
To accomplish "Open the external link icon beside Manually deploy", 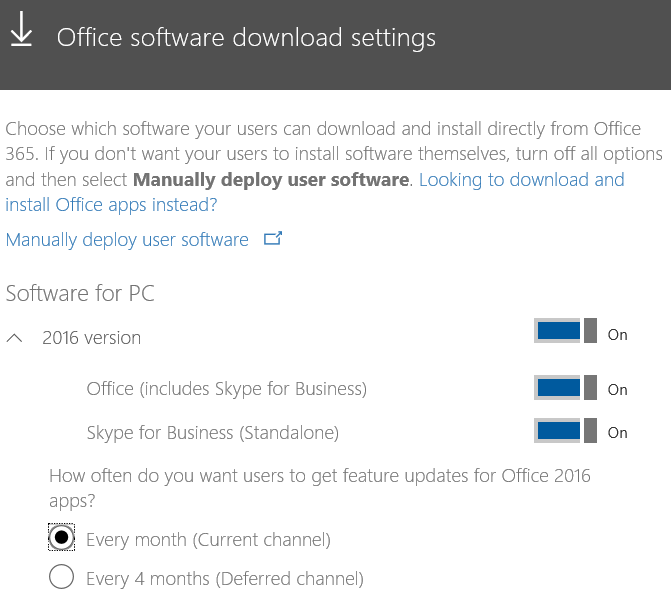I will [273, 238].
